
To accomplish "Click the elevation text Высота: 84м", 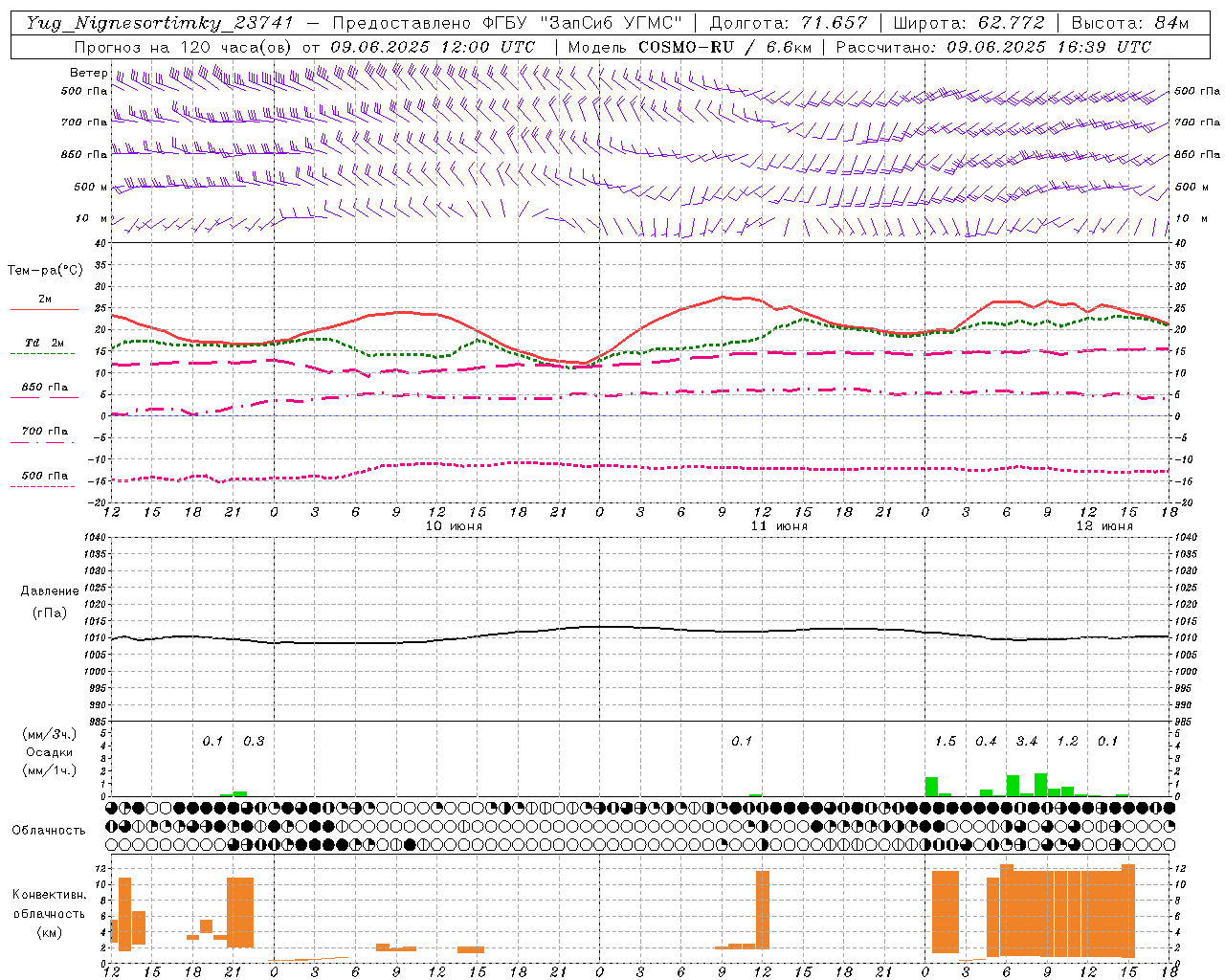I will (1130, 23).
